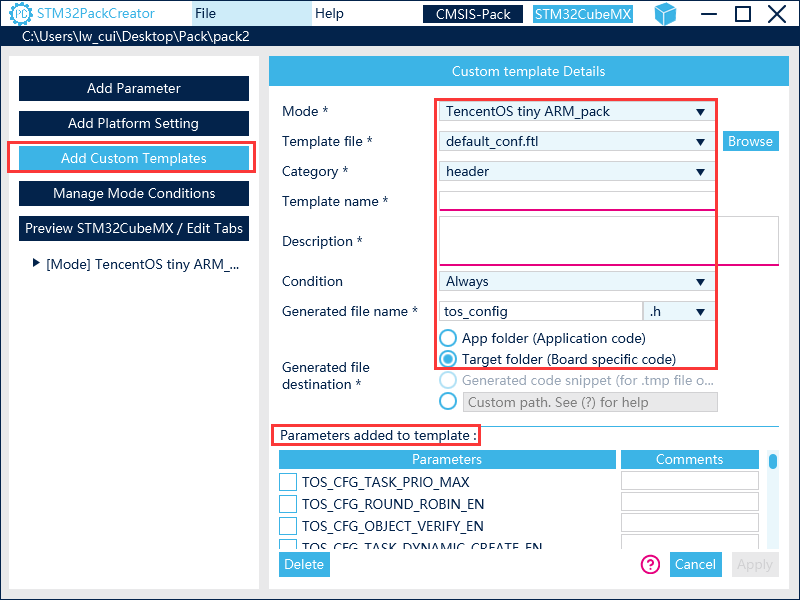Open the .h file extension dropdown
The height and width of the screenshot is (600, 800).
click(679, 311)
